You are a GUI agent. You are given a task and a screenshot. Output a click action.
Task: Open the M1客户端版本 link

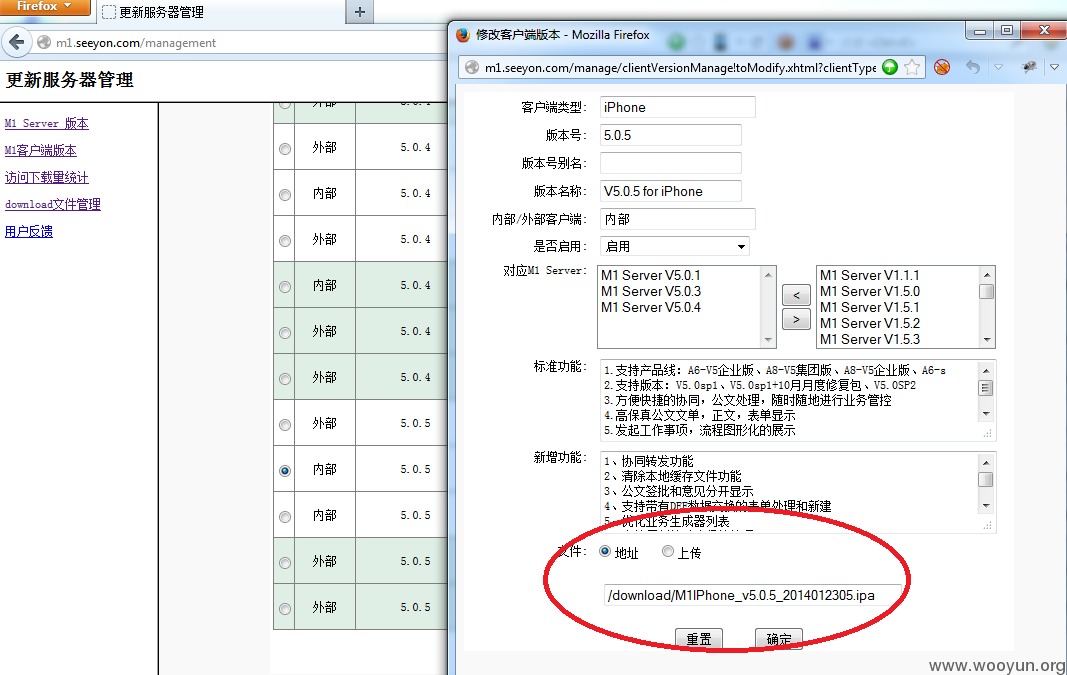(x=41, y=150)
